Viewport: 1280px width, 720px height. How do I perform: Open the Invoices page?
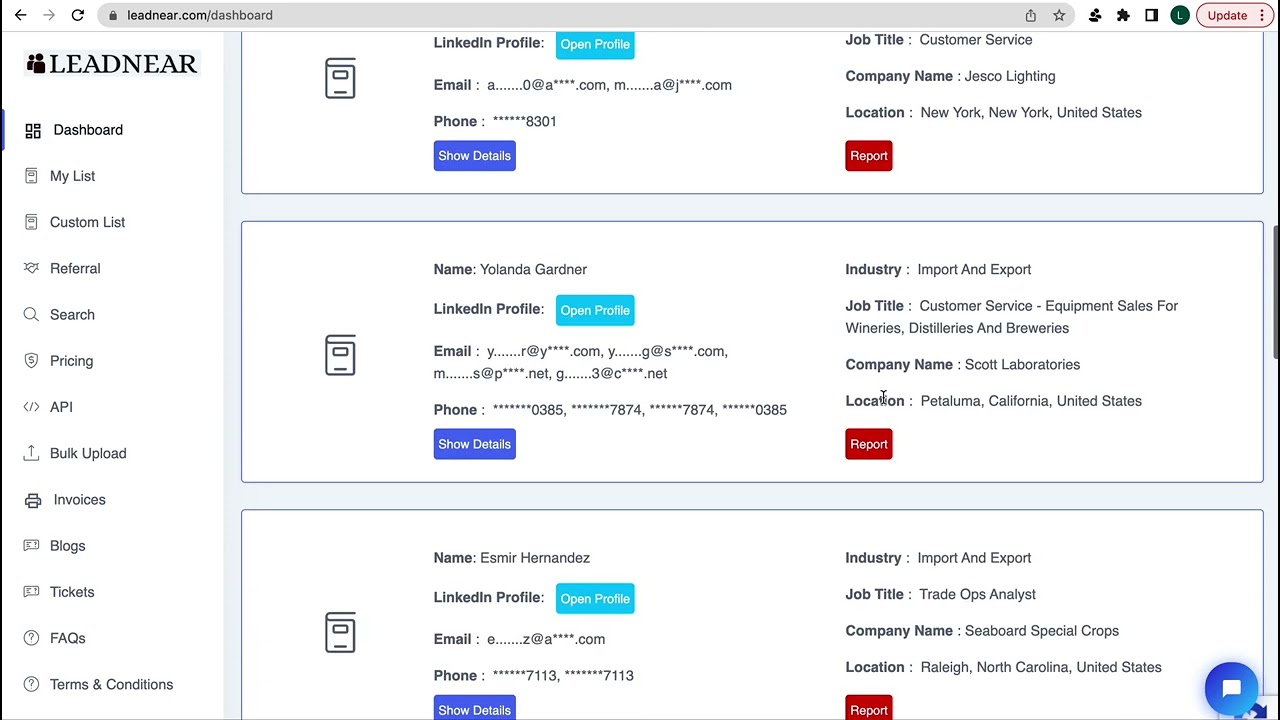[79, 500]
